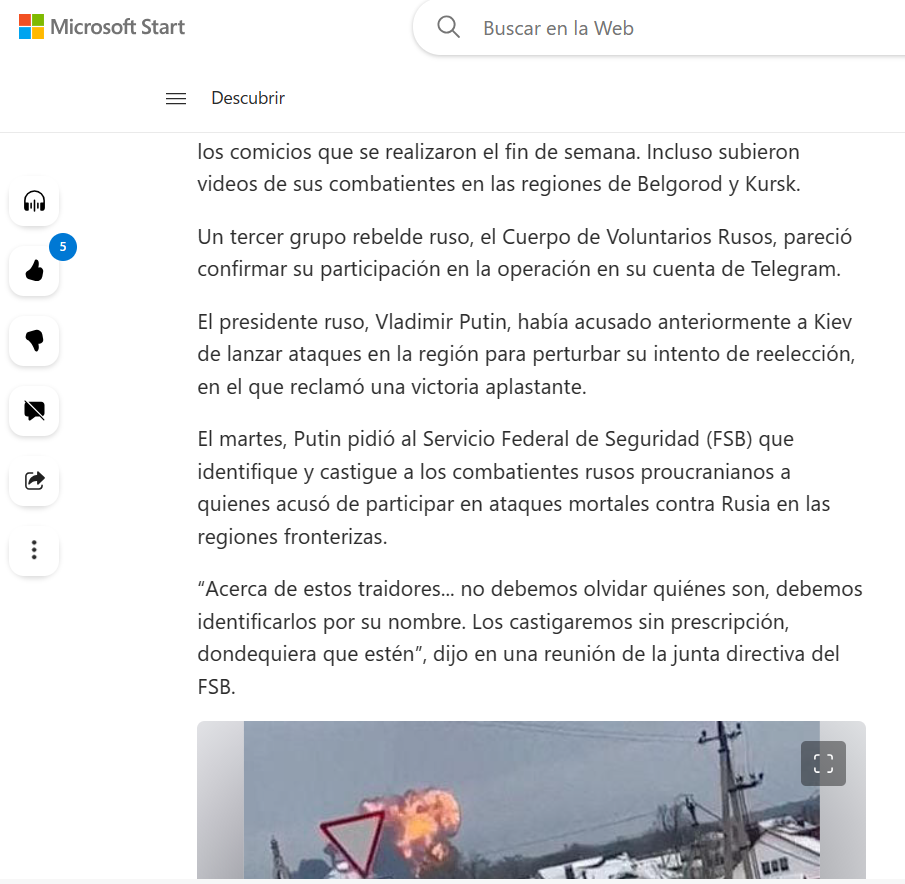
Task: Click the explosion photo thumbnail
Action: [x=531, y=800]
